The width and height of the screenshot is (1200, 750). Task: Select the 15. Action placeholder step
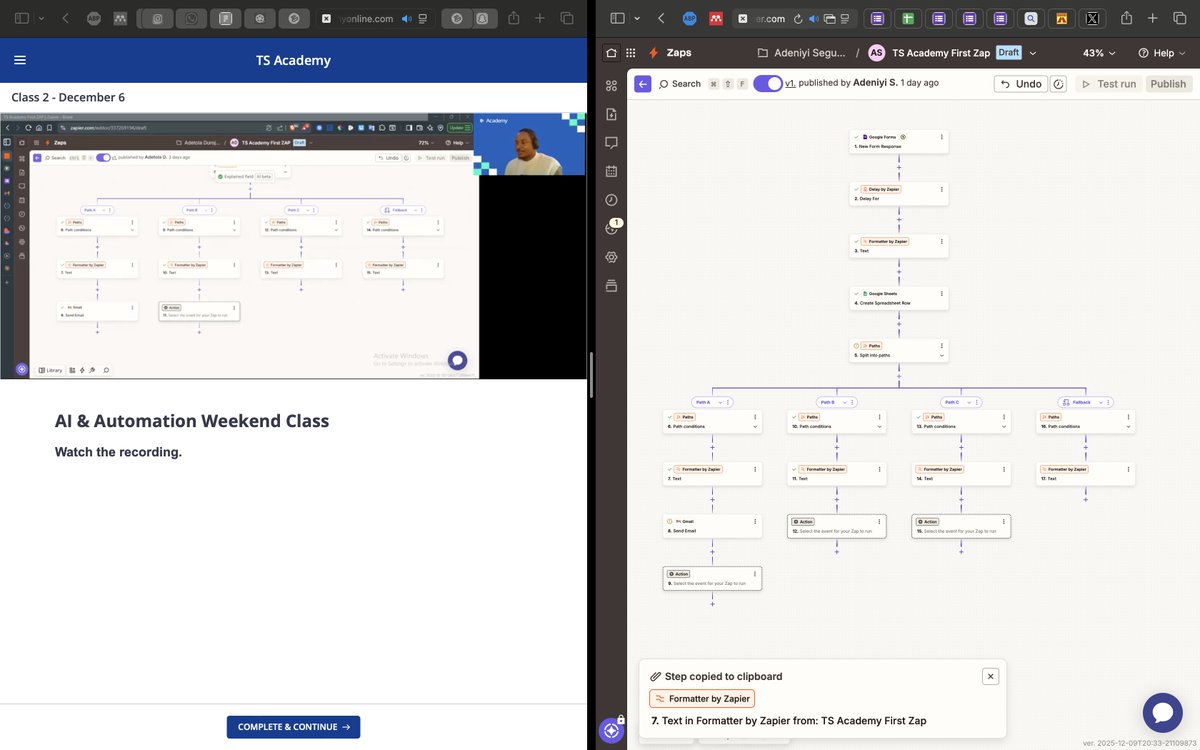(961, 526)
